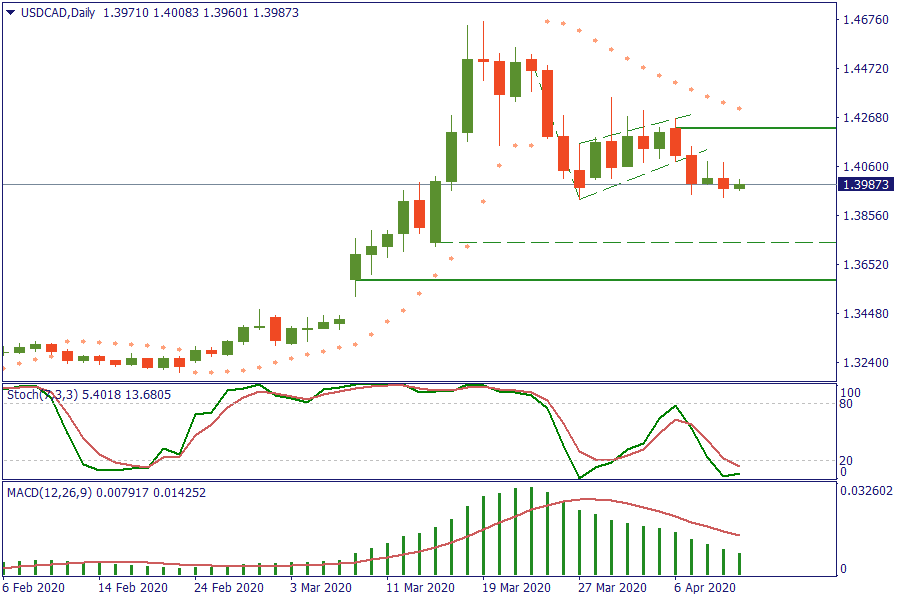The image size is (900, 600).
Task: Select the 3 Mar 2020 date label
Action: (x=321, y=588)
